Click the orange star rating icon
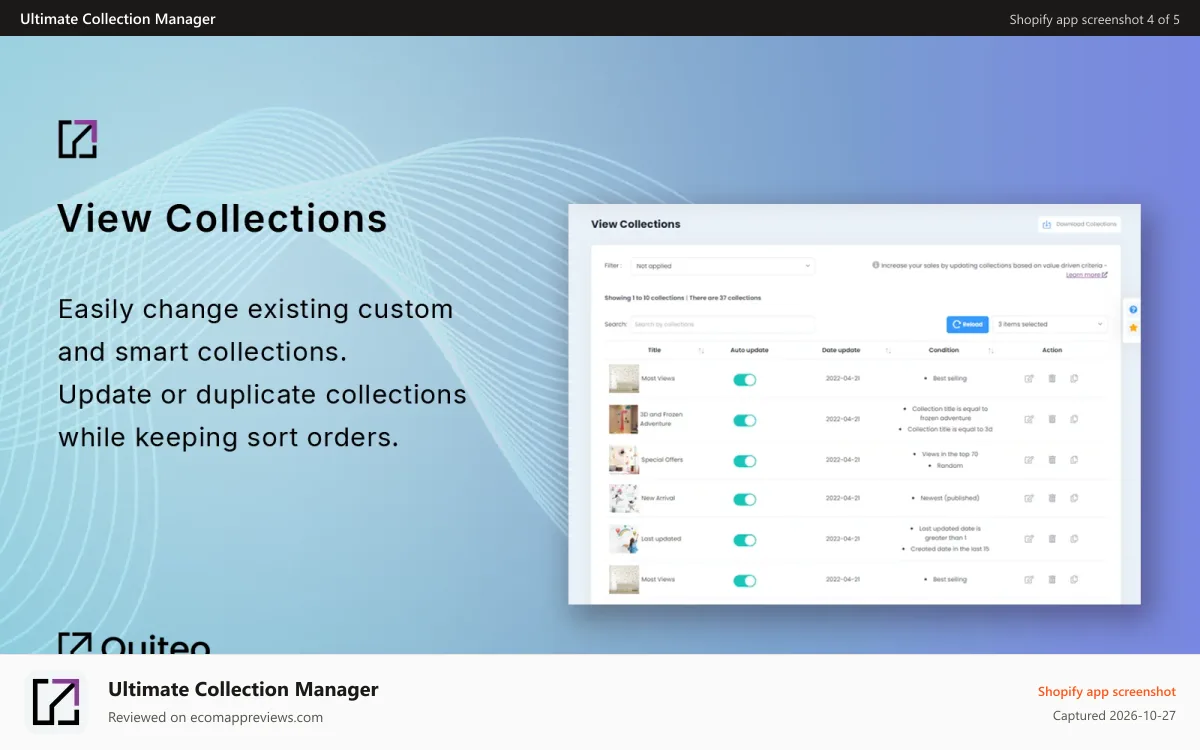This screenshot has width=1200, height=750. click(x=1133, y=328)
